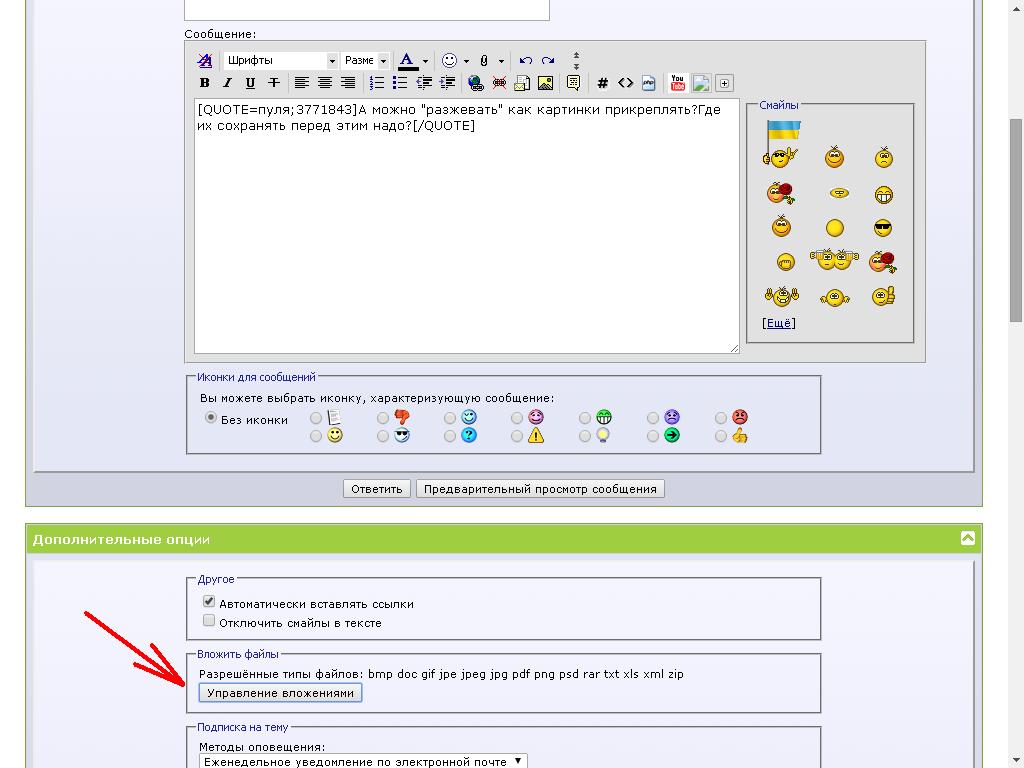Align text left
Viewport: 1024px width, 768px height.
coord(301,83)
